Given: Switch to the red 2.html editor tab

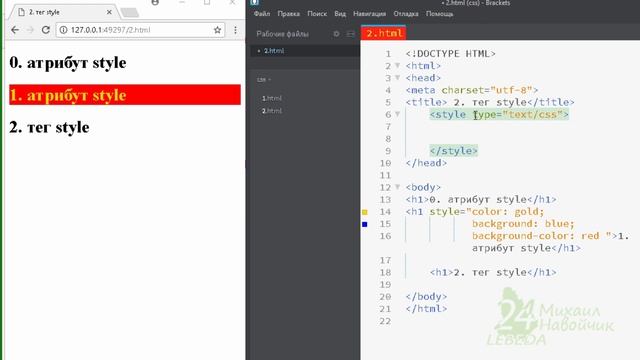Looking at the screenshot, I should point(384,33).
